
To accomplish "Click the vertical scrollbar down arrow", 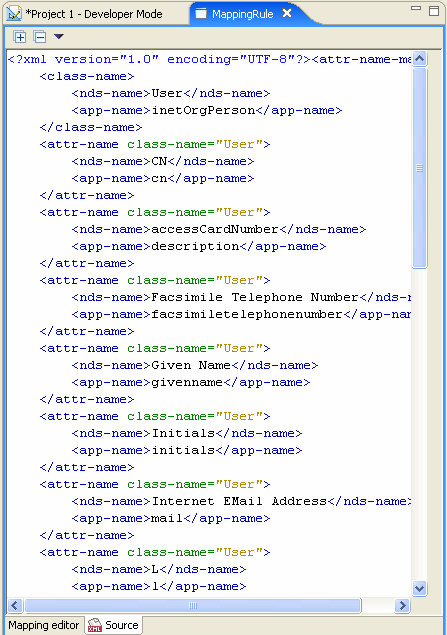I will point(419,588).
